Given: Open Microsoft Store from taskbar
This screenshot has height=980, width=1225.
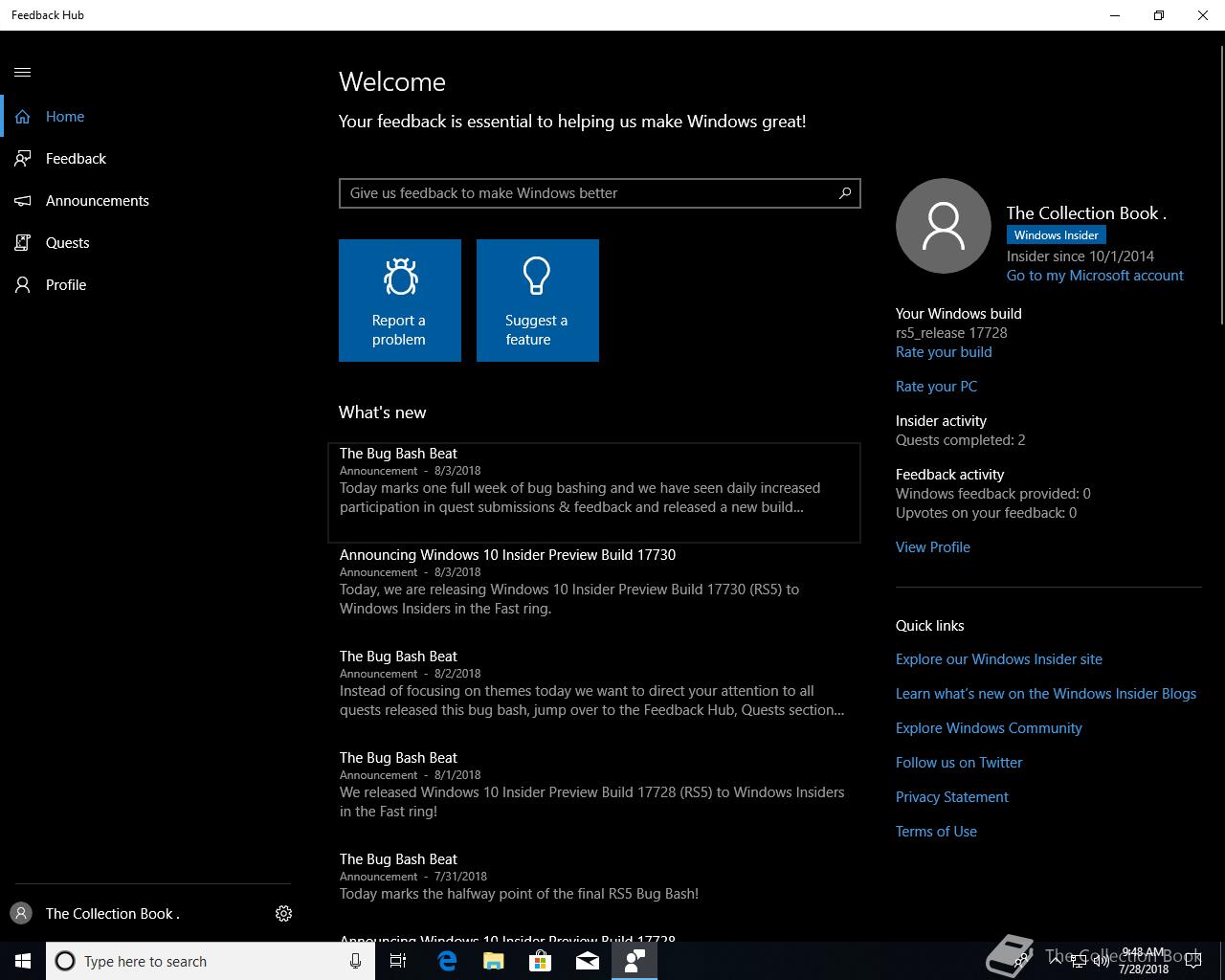Looking at the screenshot, I should point(541,961).
